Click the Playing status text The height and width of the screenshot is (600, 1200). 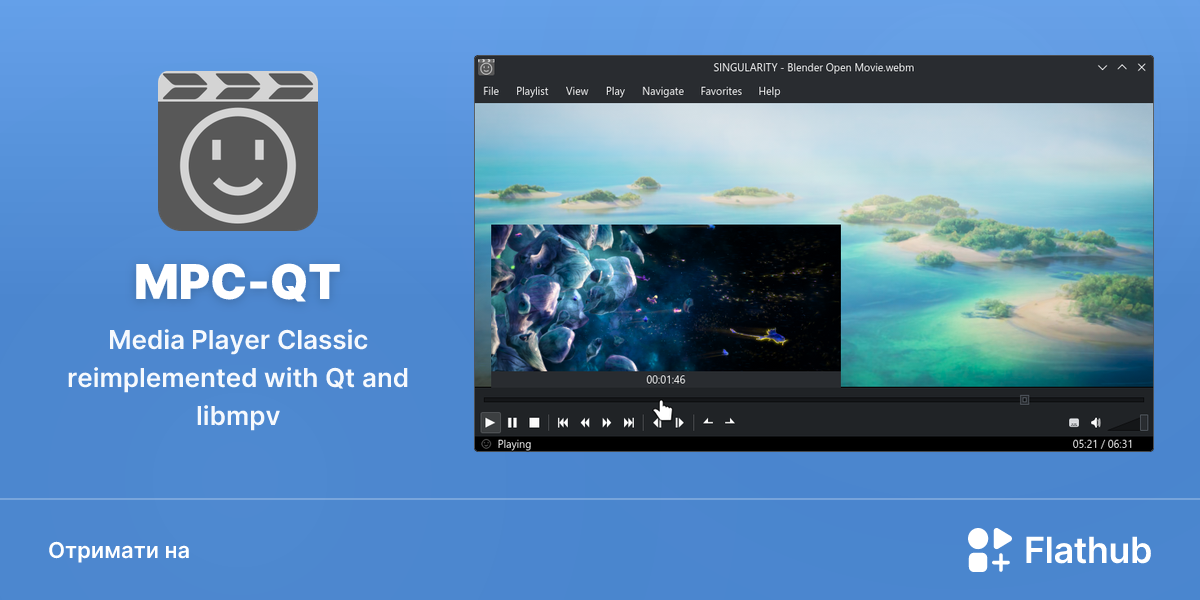click(x=514, y=444)
